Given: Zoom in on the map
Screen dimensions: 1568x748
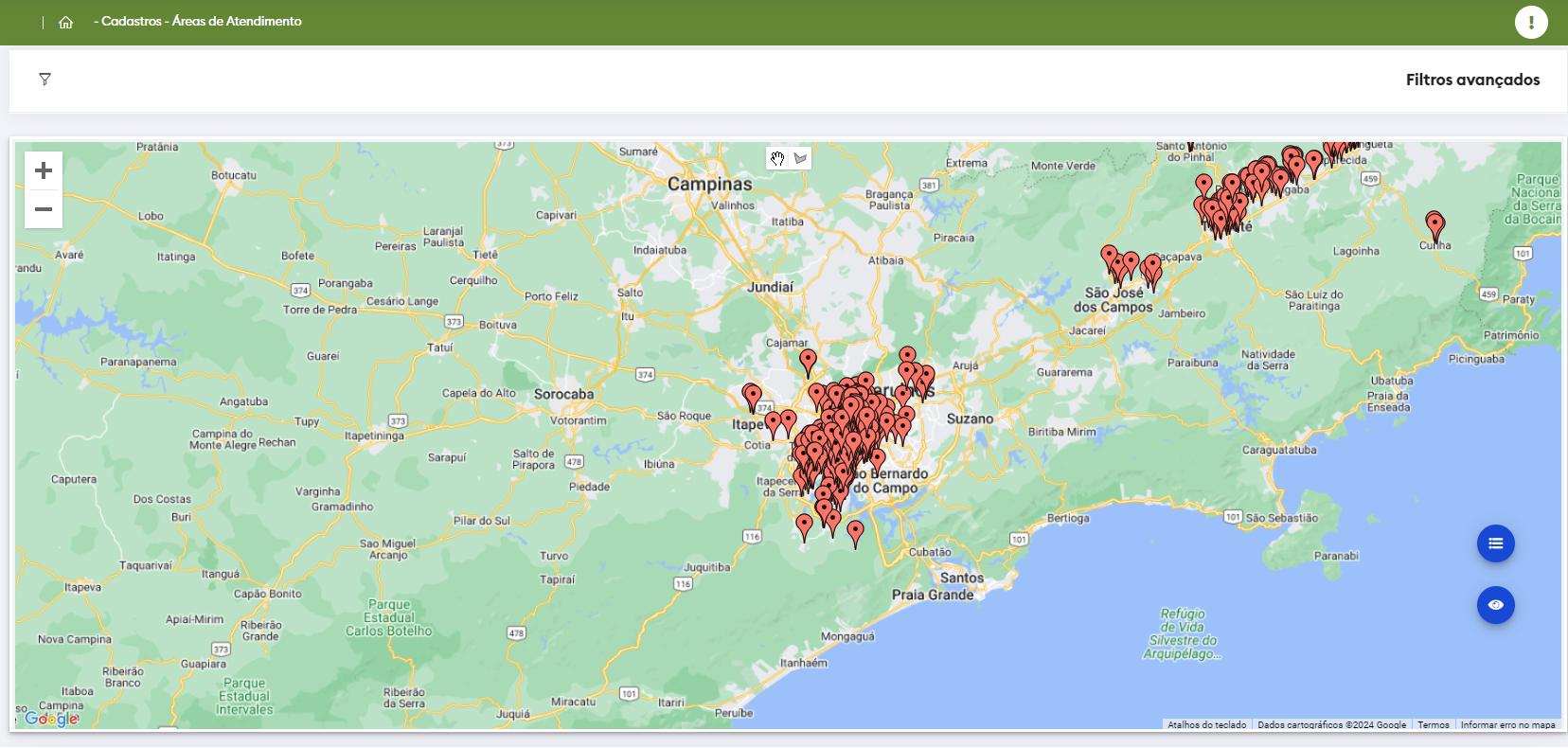Looking at the screenshot, I should (x=44, y=171).
